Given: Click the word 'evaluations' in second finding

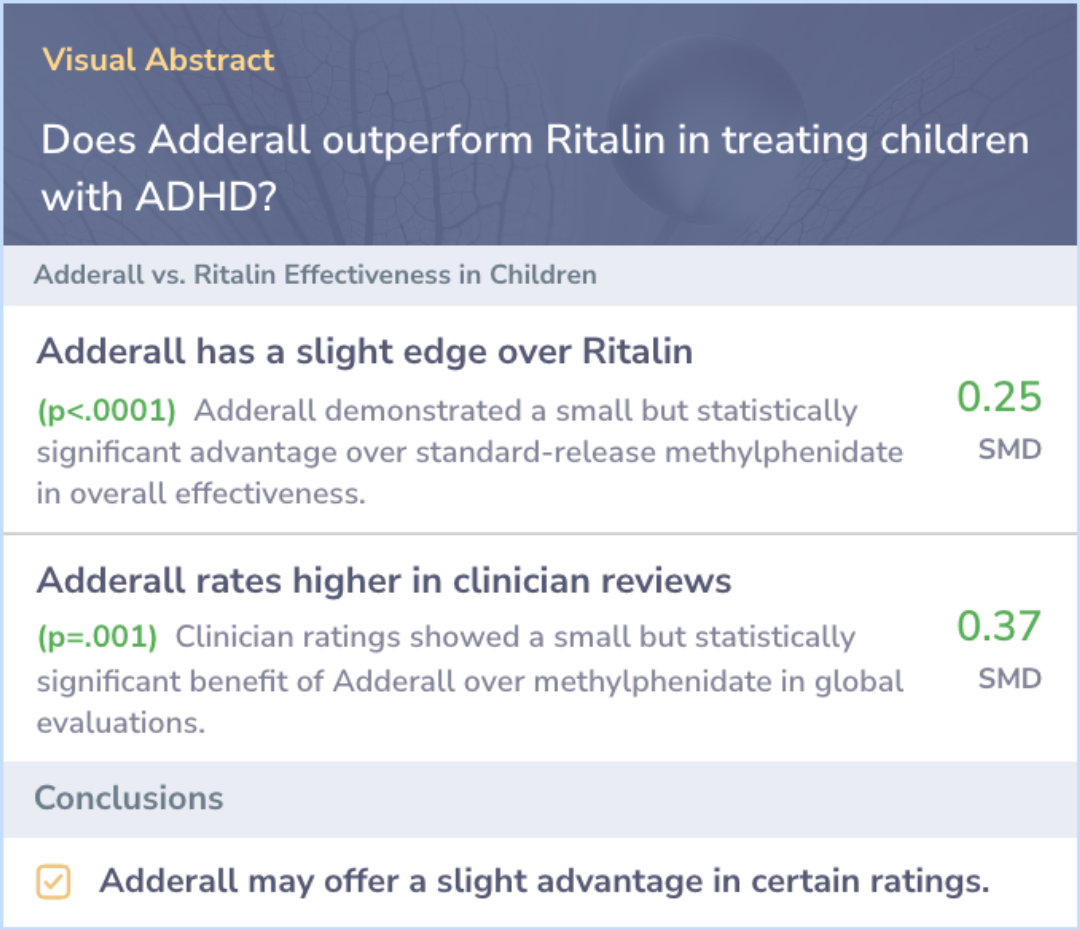Looking at the screenshot, I should (121, 723).
